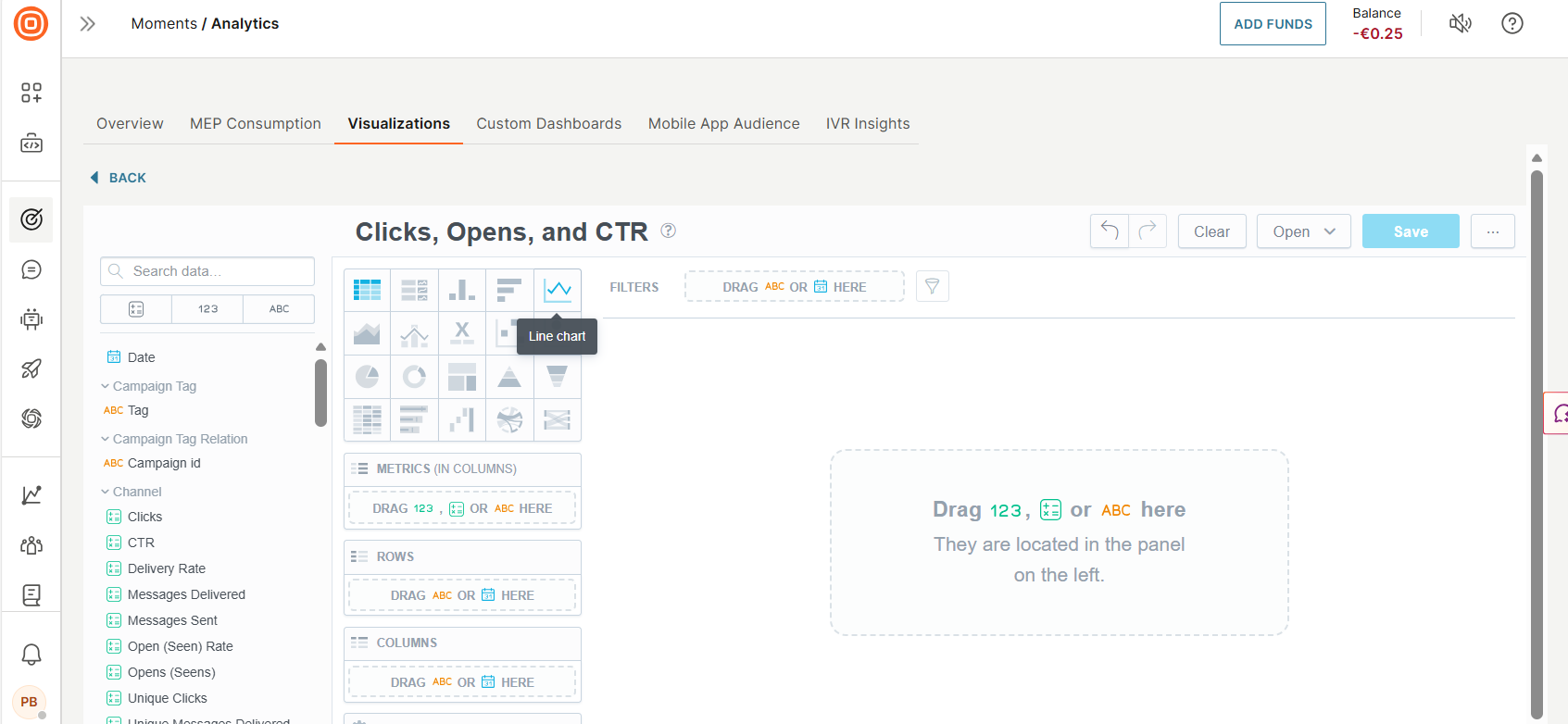Open the Custom Dashboards tab
1568x724 pixels.
click(549, 123)
